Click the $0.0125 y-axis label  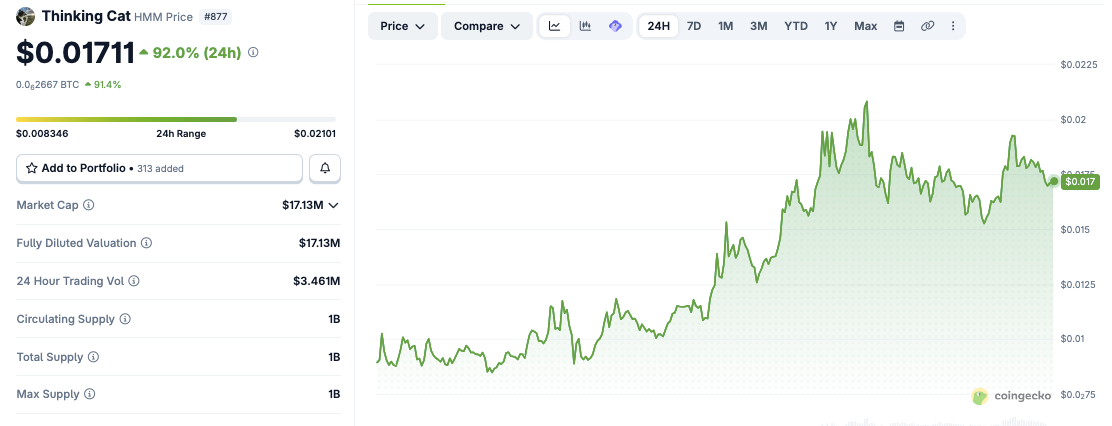1079,284
